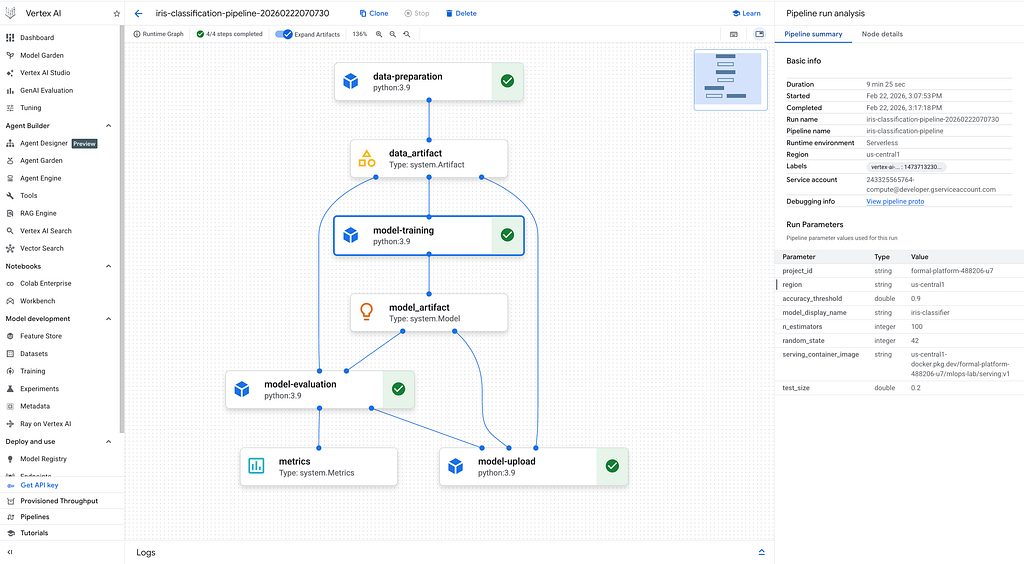Select the data_artifact node

429,159
